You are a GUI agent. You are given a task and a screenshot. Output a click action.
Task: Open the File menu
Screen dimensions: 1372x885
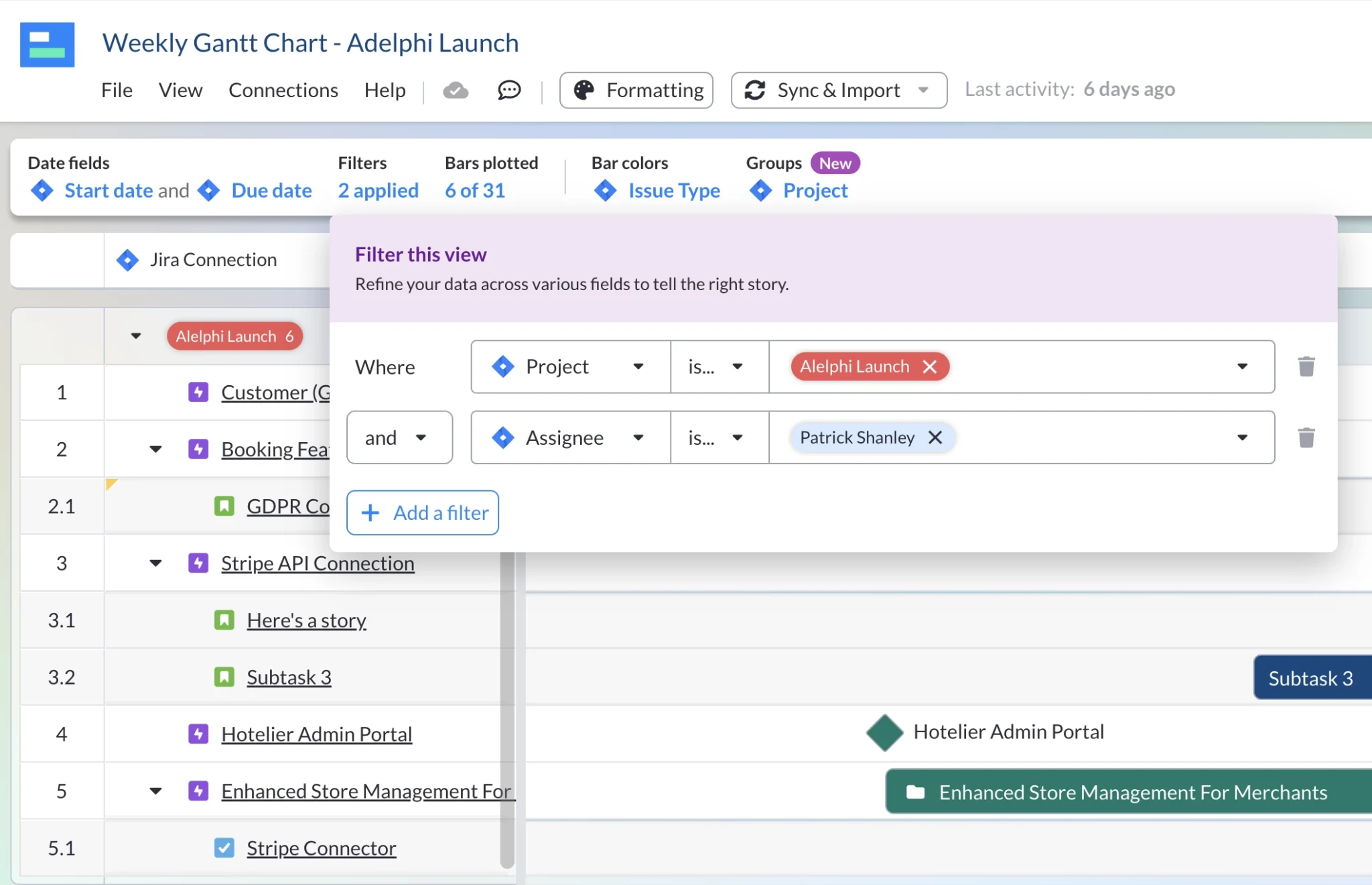click(117, 90)
